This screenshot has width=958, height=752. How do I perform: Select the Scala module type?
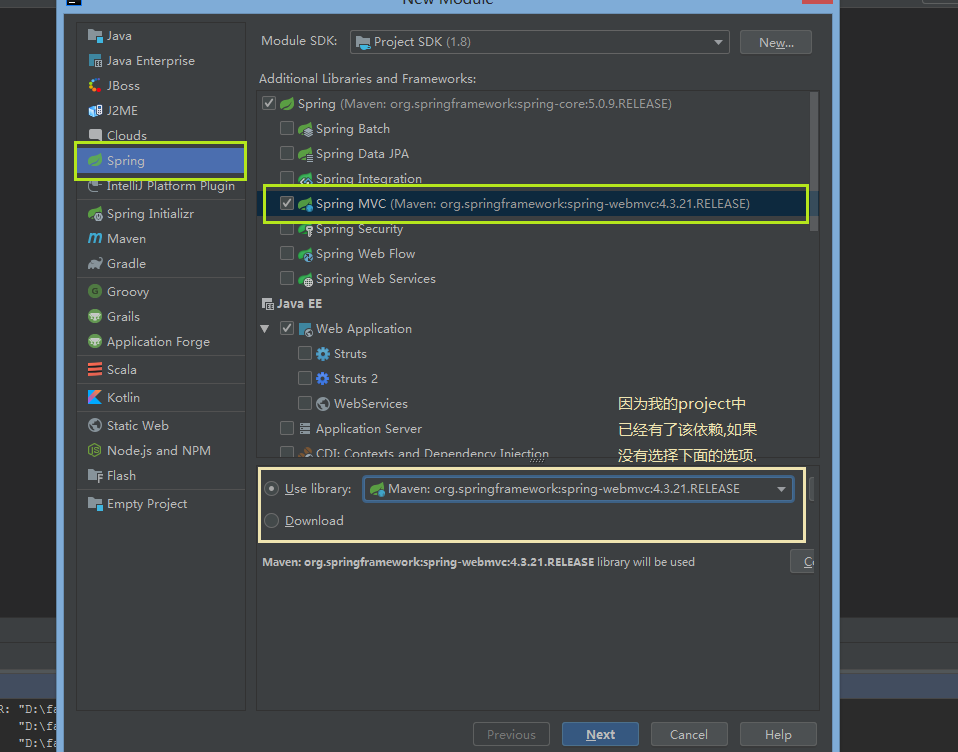pos(161,370)
